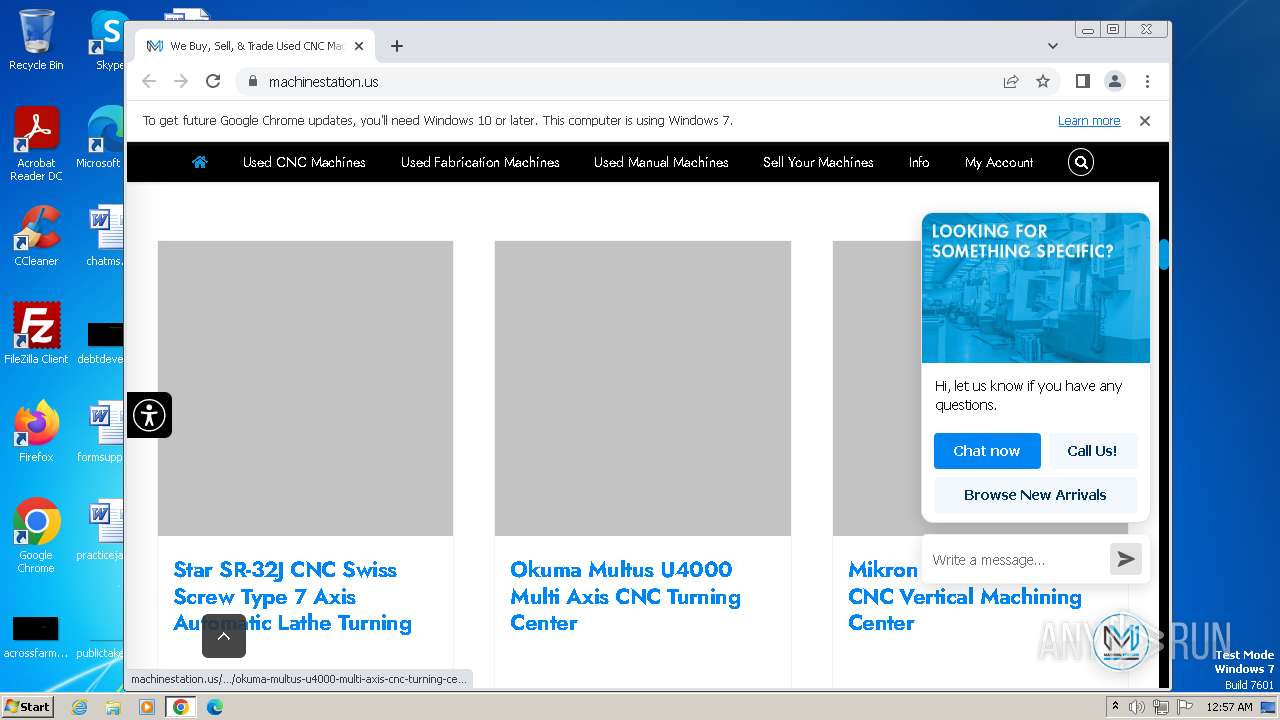Open the Okuma Multus U4000 listing title
The width and height of the screenshot is (1280, 720).
click(625, 596)
